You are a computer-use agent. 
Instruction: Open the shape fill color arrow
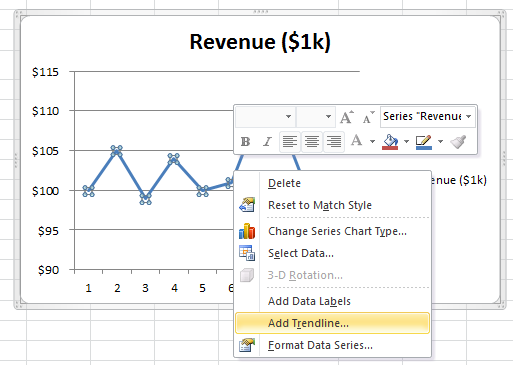point(406,142)
